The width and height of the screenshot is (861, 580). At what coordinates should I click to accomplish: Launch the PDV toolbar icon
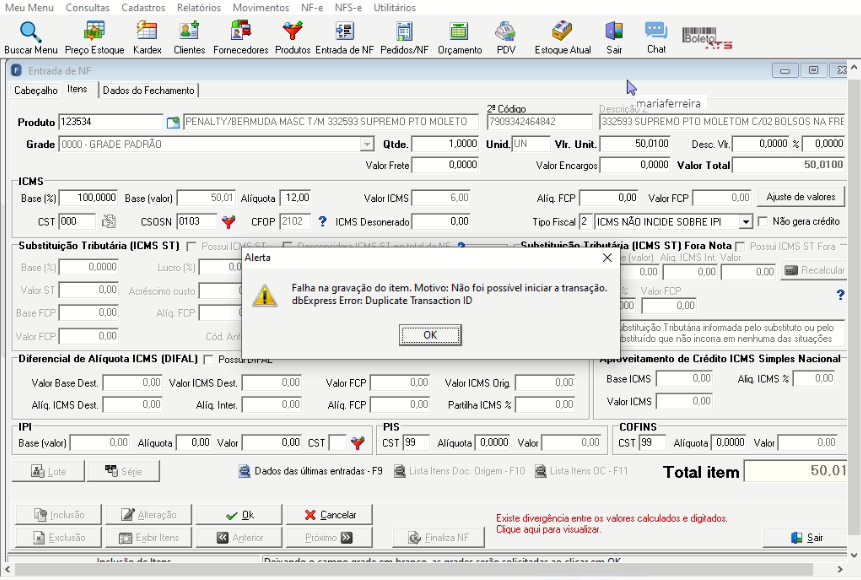(x=506, y=37)
